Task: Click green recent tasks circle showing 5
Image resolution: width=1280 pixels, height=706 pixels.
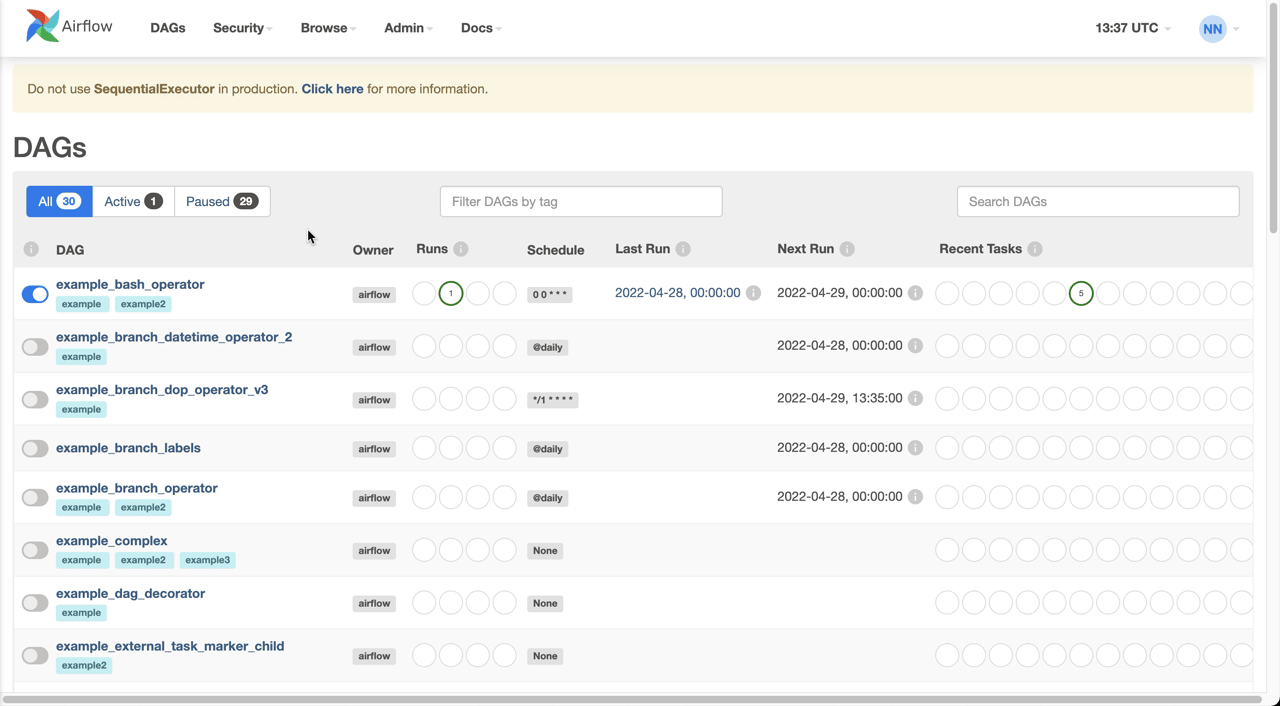Action: pos(1081,293)
